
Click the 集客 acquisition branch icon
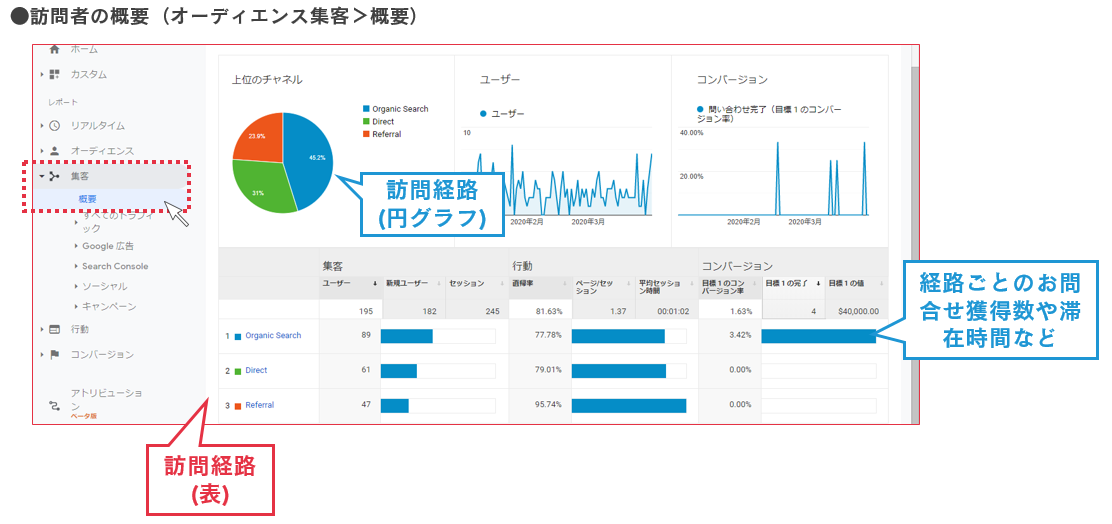pyautogui.click(x=55, y=176)
